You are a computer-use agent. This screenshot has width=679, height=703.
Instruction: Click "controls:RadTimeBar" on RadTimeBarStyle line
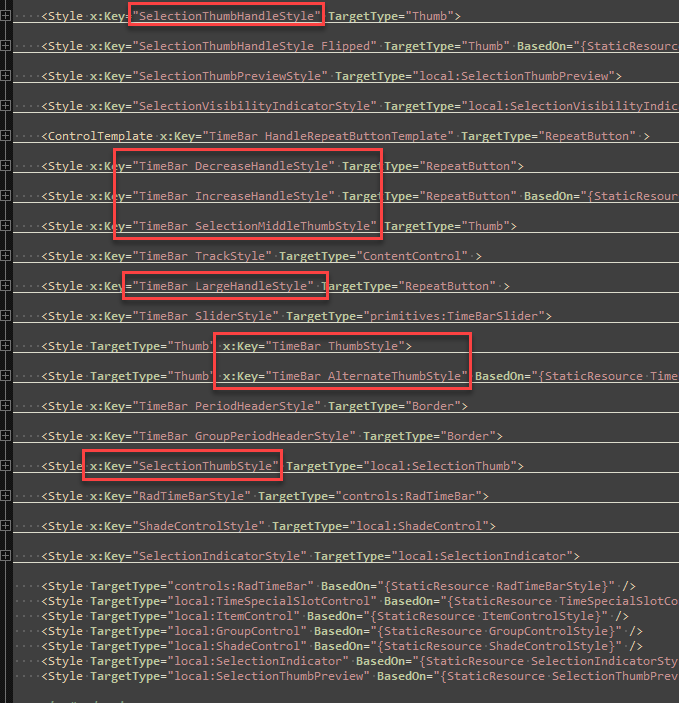click(409, 497)
